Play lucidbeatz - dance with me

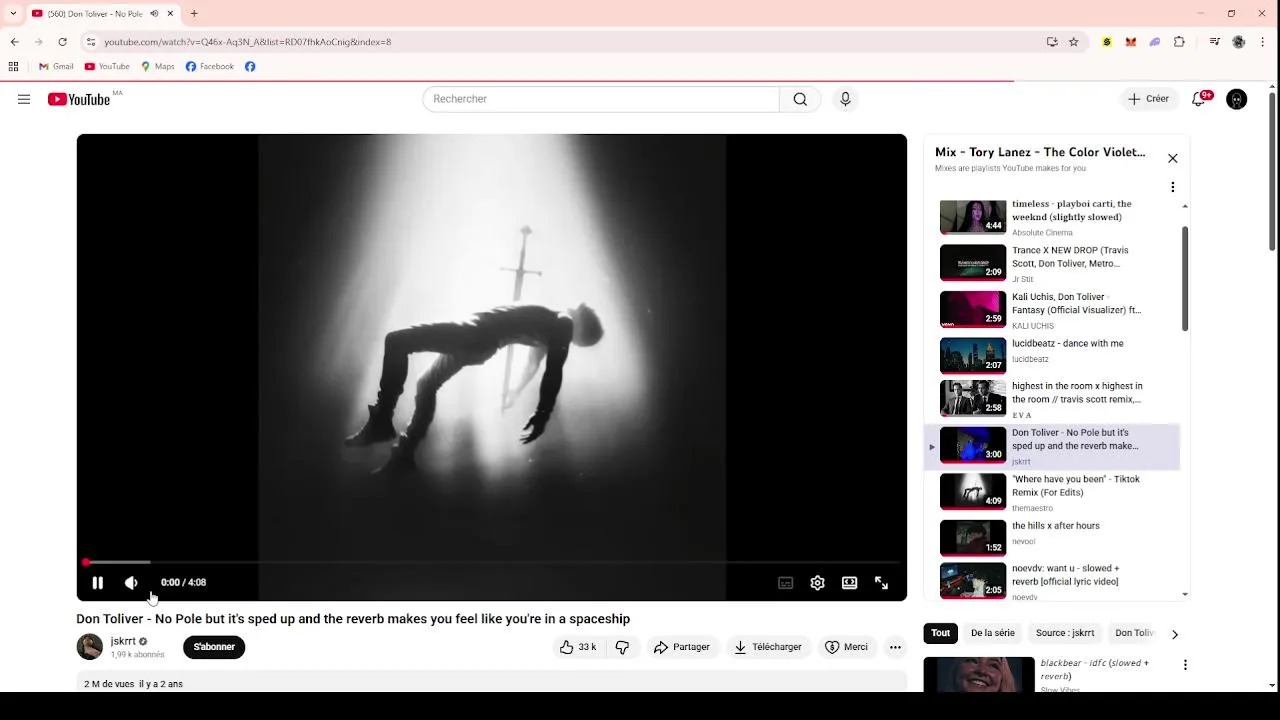pyautogui.click(x=1053, y=356)
